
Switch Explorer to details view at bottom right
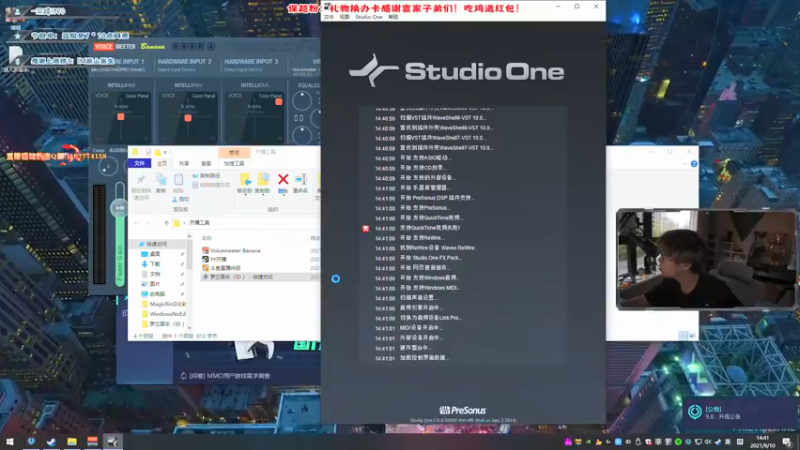click(x=683, y=335)
